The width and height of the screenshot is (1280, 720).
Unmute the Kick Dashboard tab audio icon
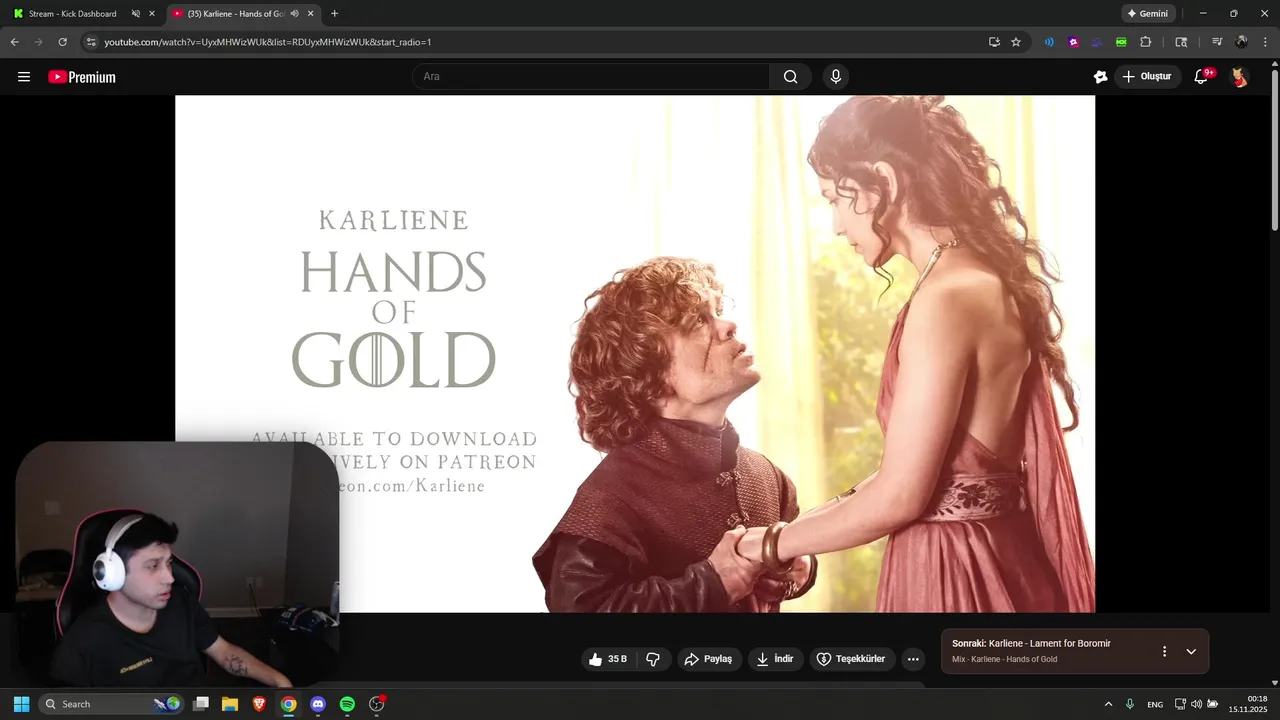point(135,14)
